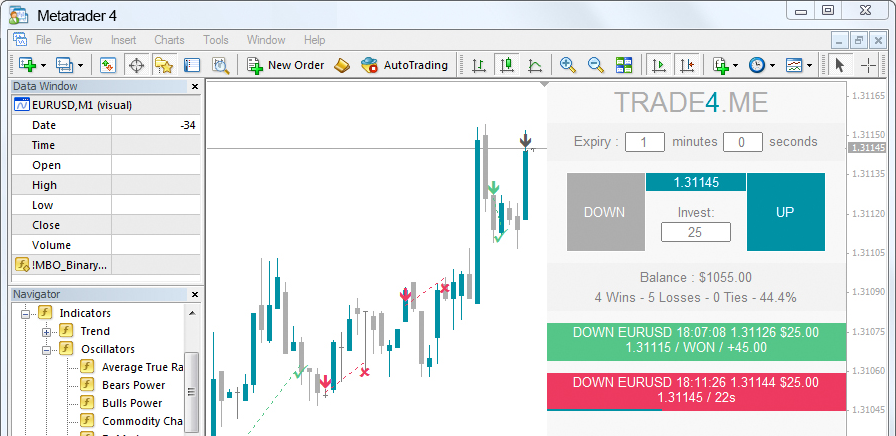Toggle the AutoTrading button
The image size is (896, 436).
(x=405, y=65)
